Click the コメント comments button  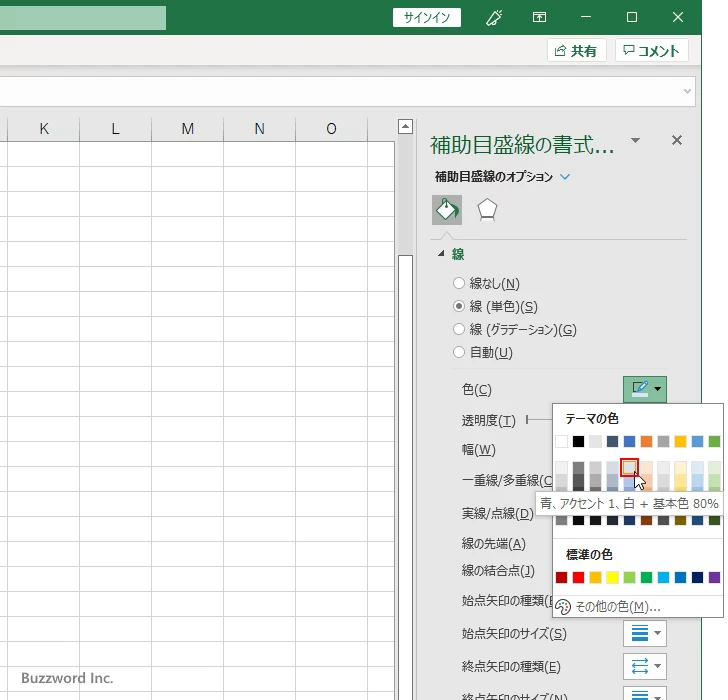[x=651, y=51]
